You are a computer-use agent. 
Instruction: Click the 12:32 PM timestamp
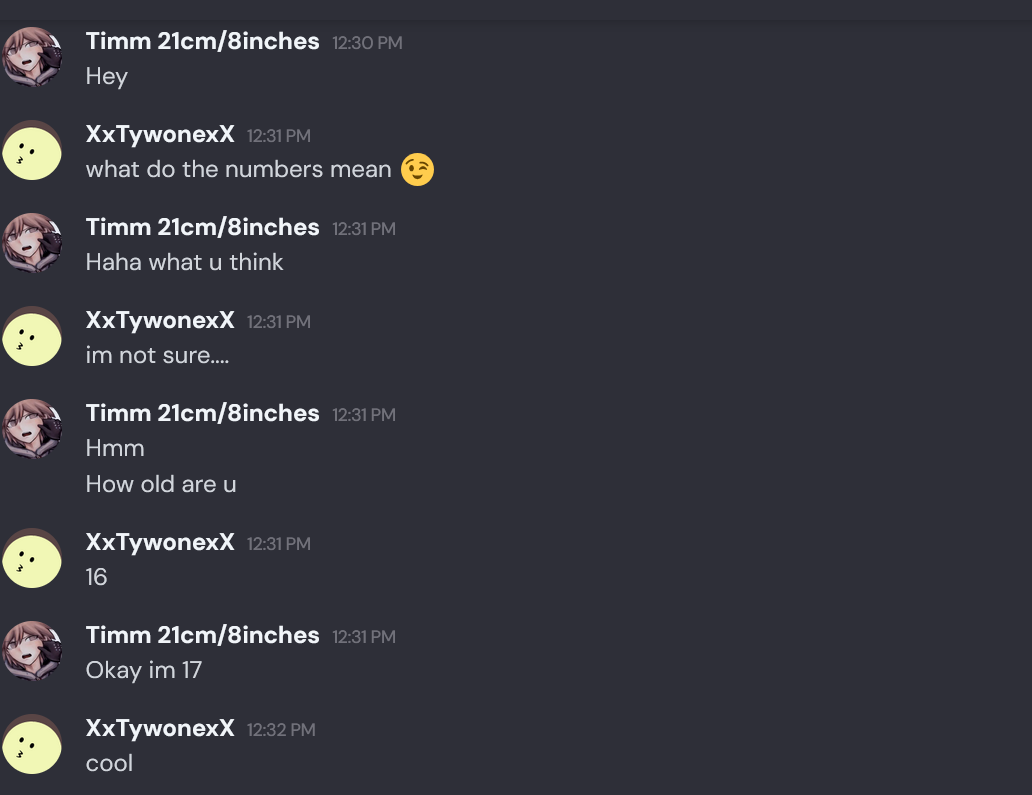(281, 730)
